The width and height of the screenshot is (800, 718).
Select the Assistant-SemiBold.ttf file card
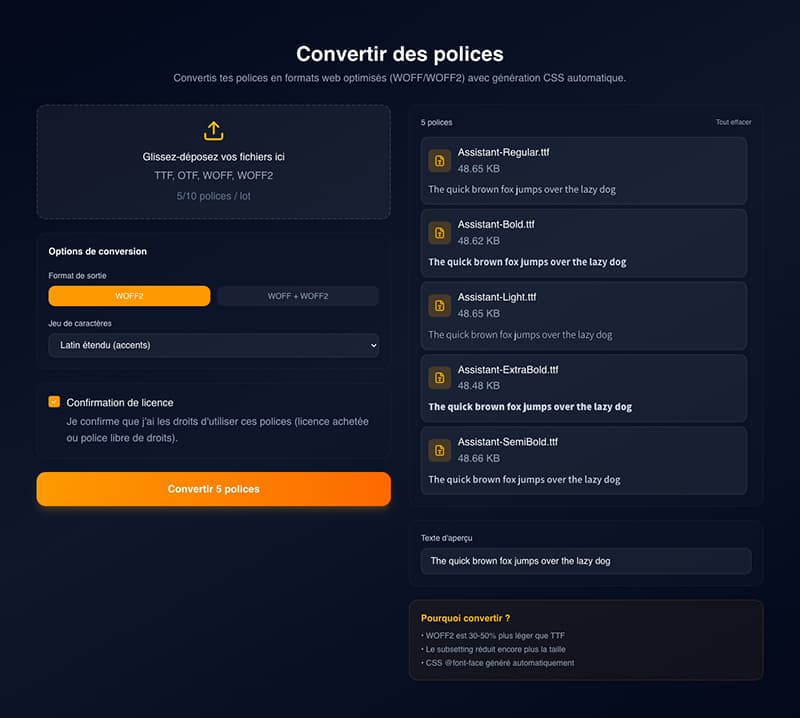click(x=584, y=460)
